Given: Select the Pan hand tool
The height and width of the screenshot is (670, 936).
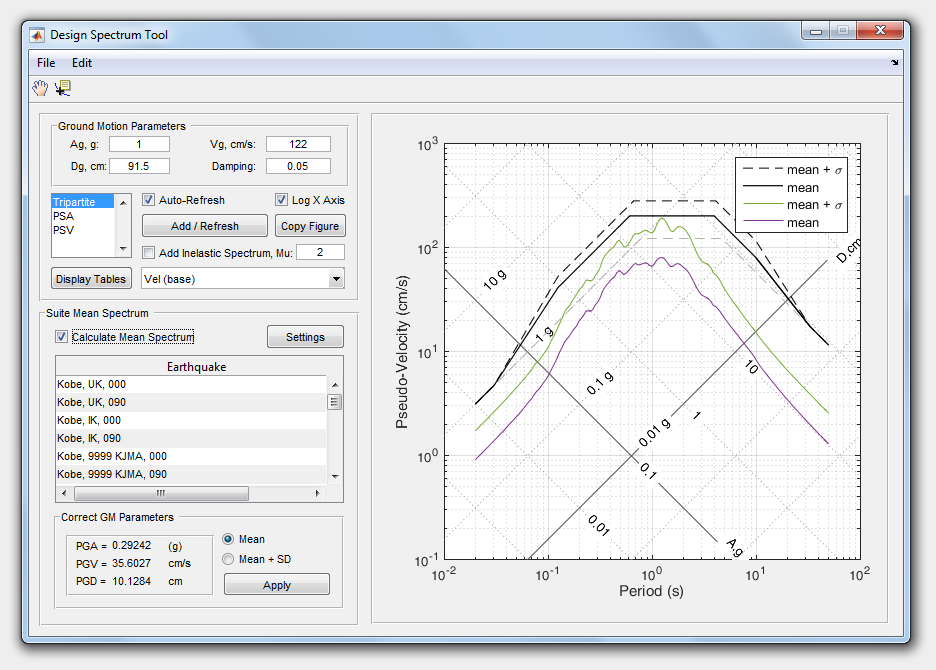Looking at the screenshot, I should (x=40, y=88).
